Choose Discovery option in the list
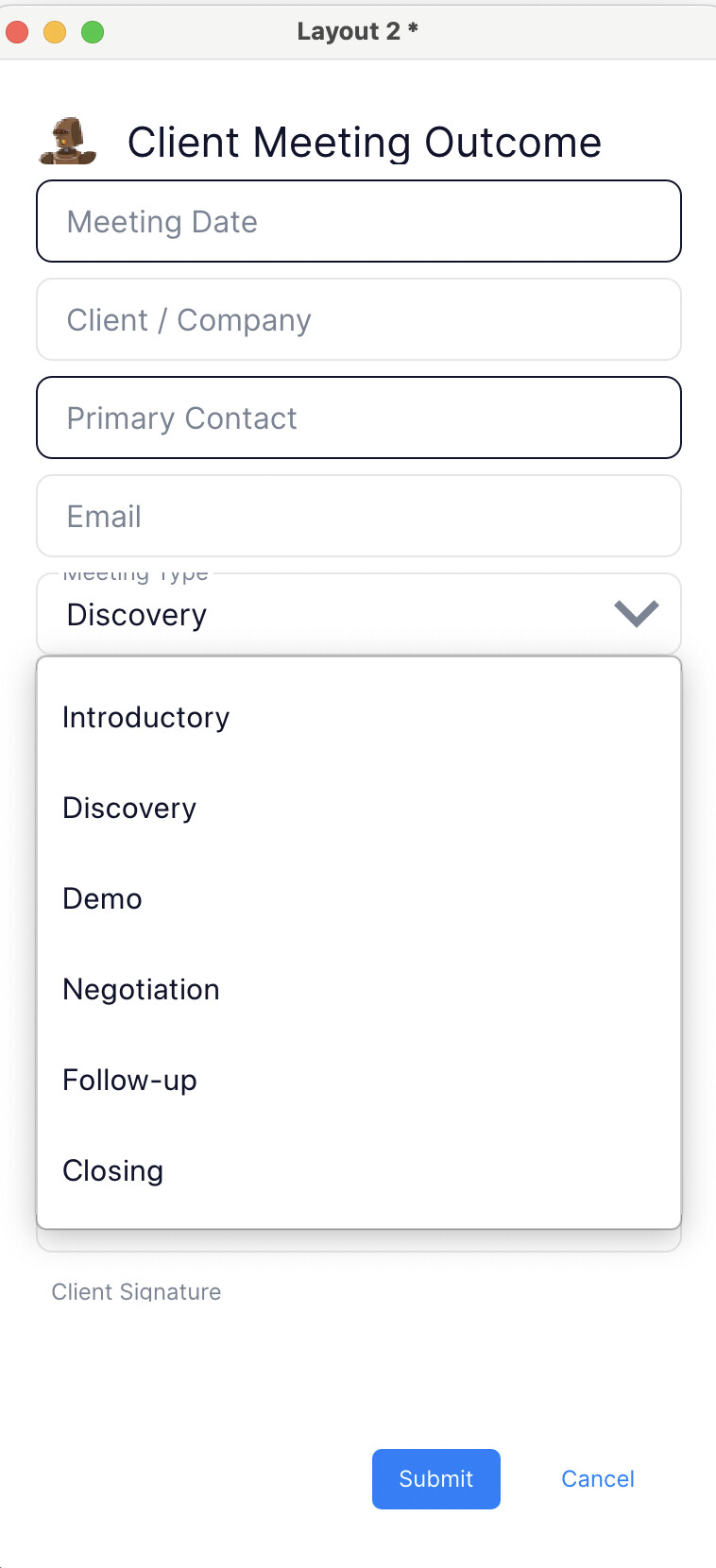716x1568 pixels. [x=129, y=809]
